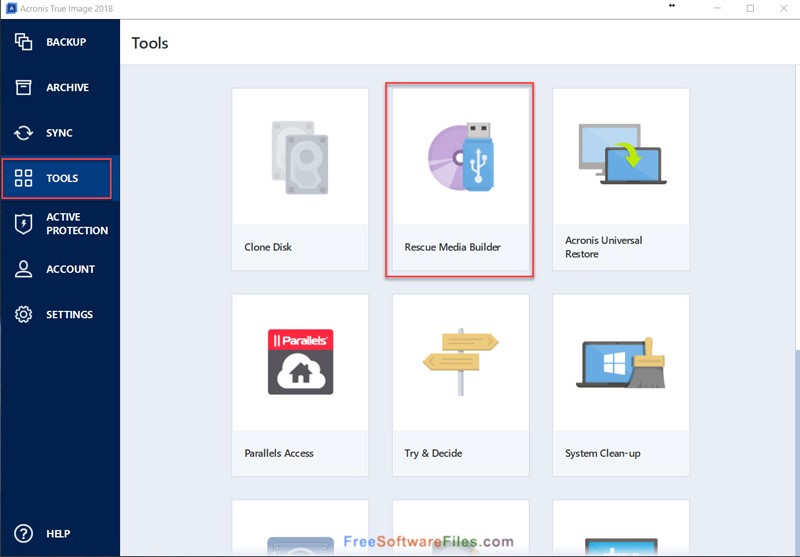Maximize the Acronis True Image window
This screenshot has width=800, height=557.
[750, 8]
